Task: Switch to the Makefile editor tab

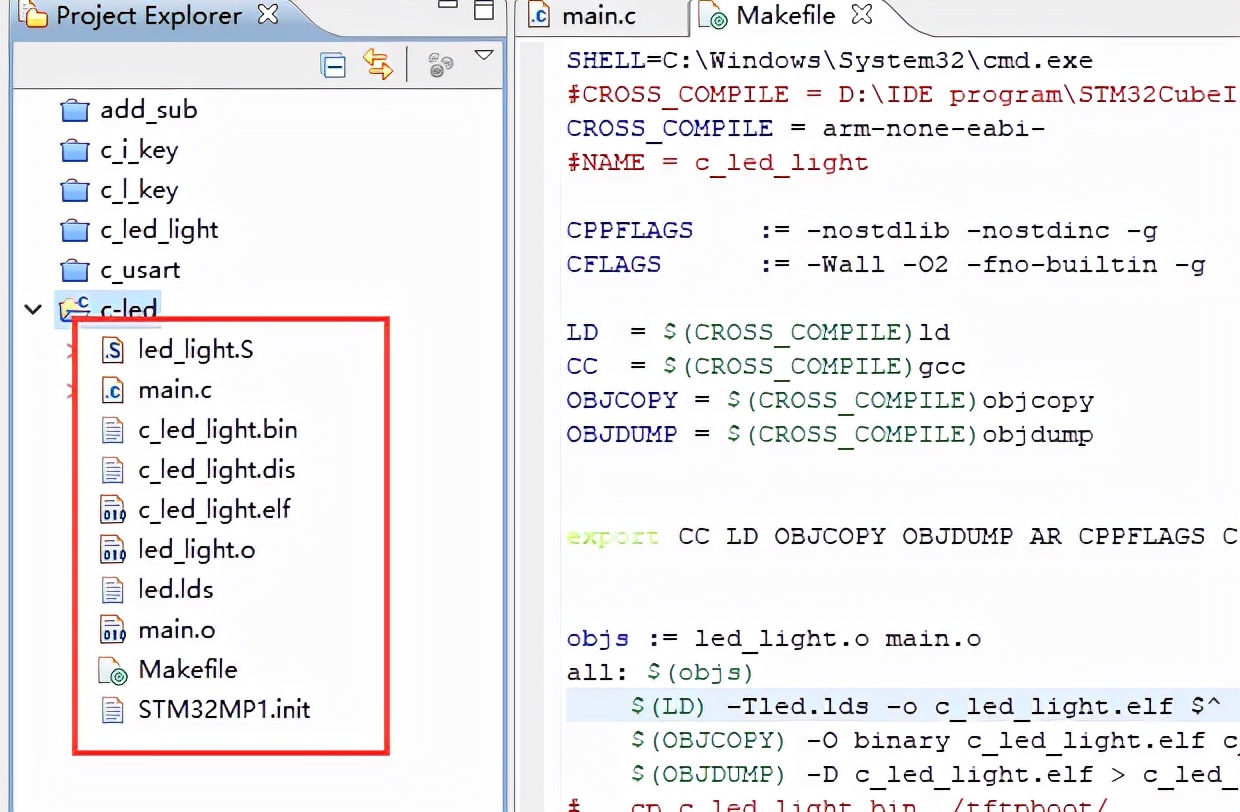Action: point(785,16)
